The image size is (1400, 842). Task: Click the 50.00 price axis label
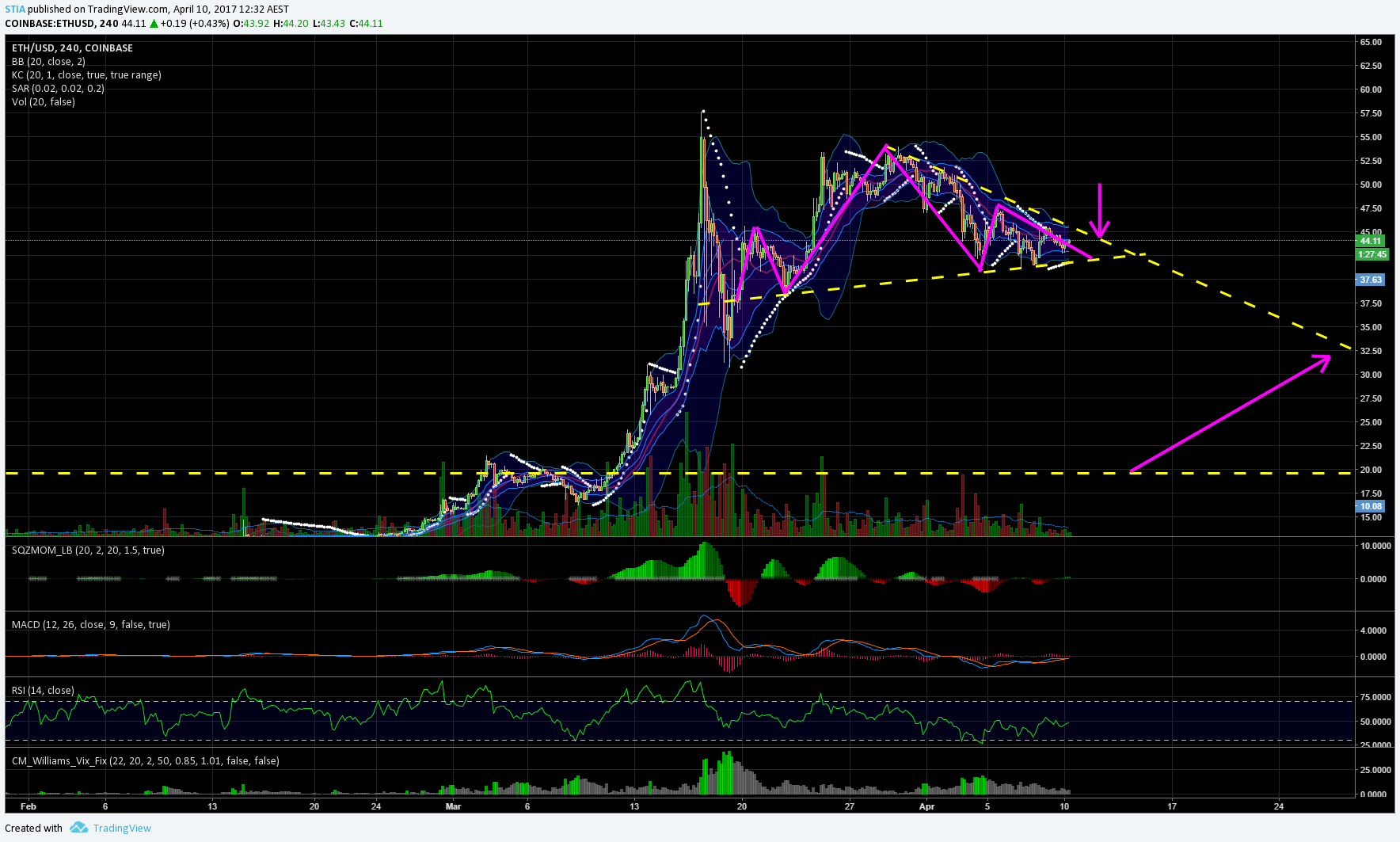[x=1371, y=185]
